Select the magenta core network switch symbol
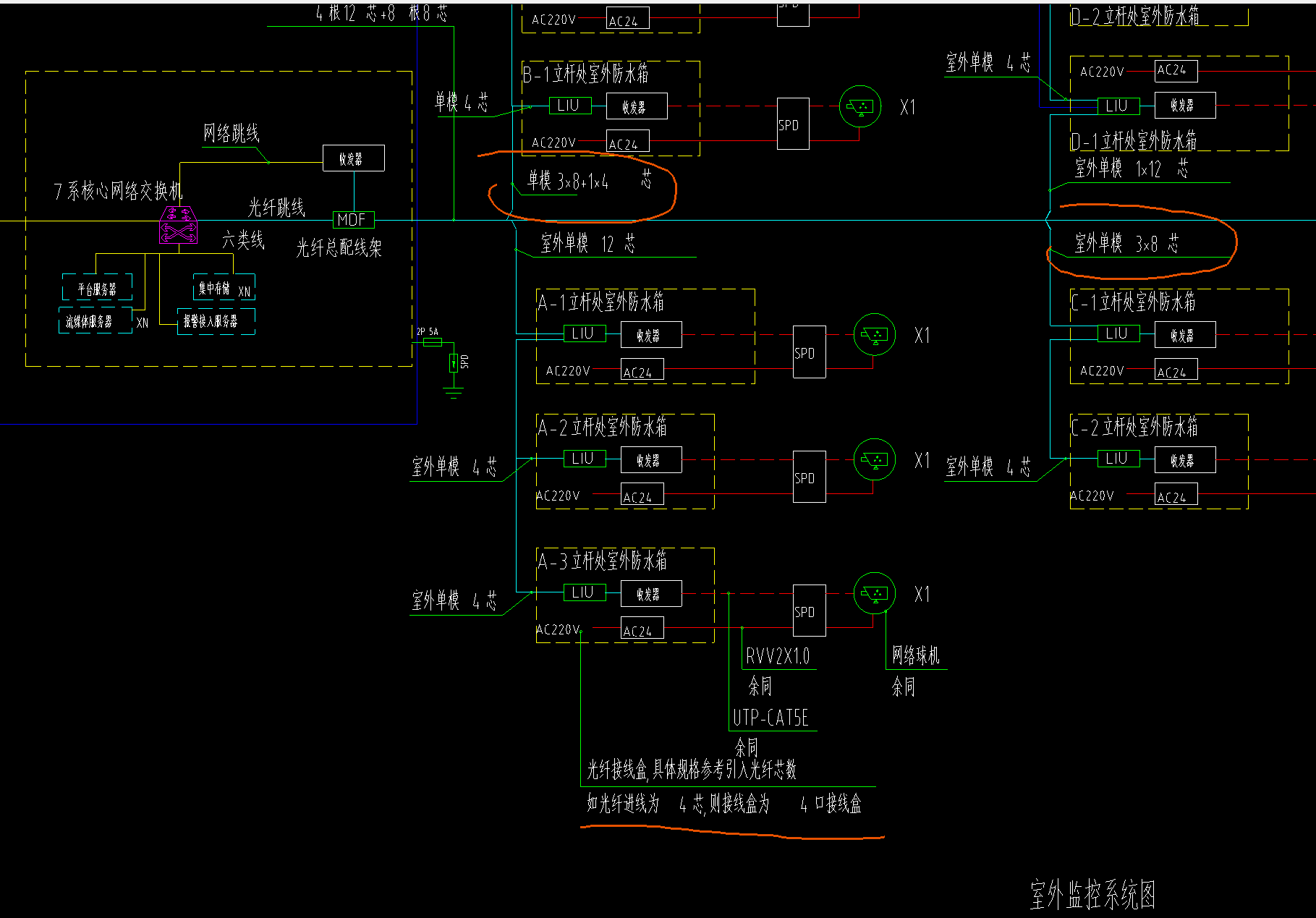Image resolution: width=1316 pixels, height=918 pixels. click(x=178, y=225)
